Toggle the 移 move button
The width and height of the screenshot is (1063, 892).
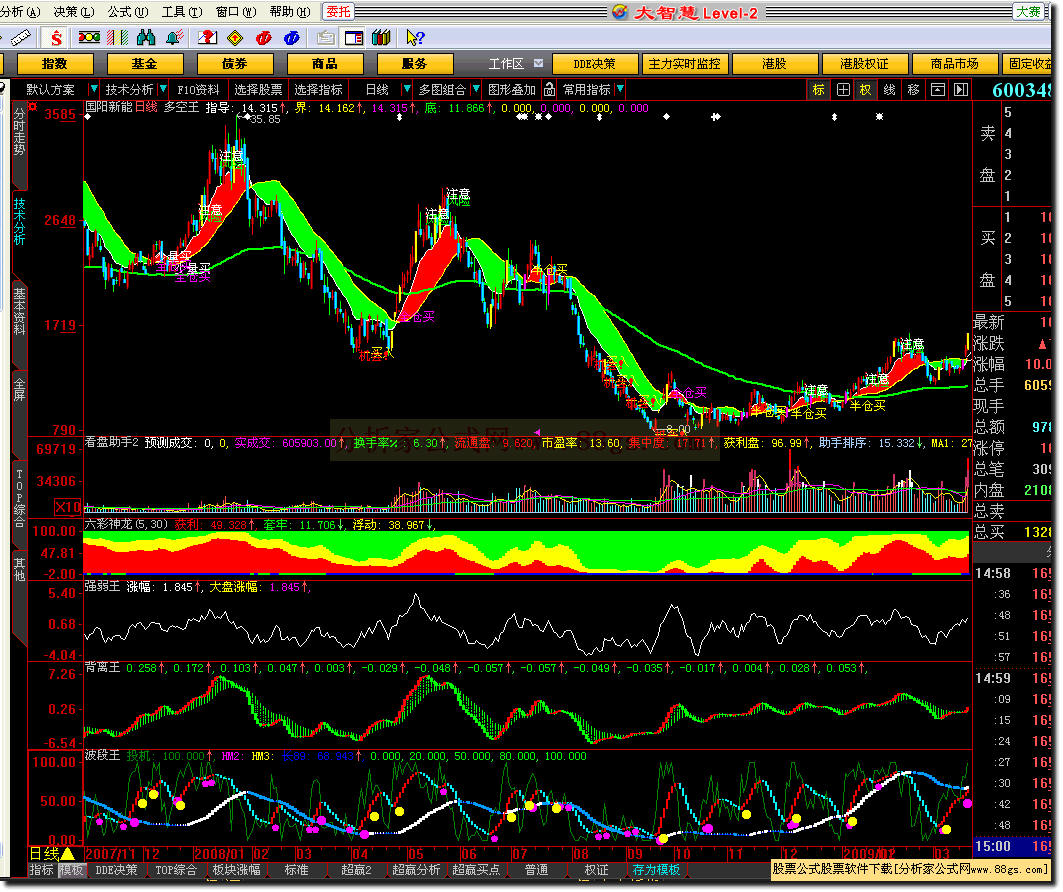coord(913,89)
